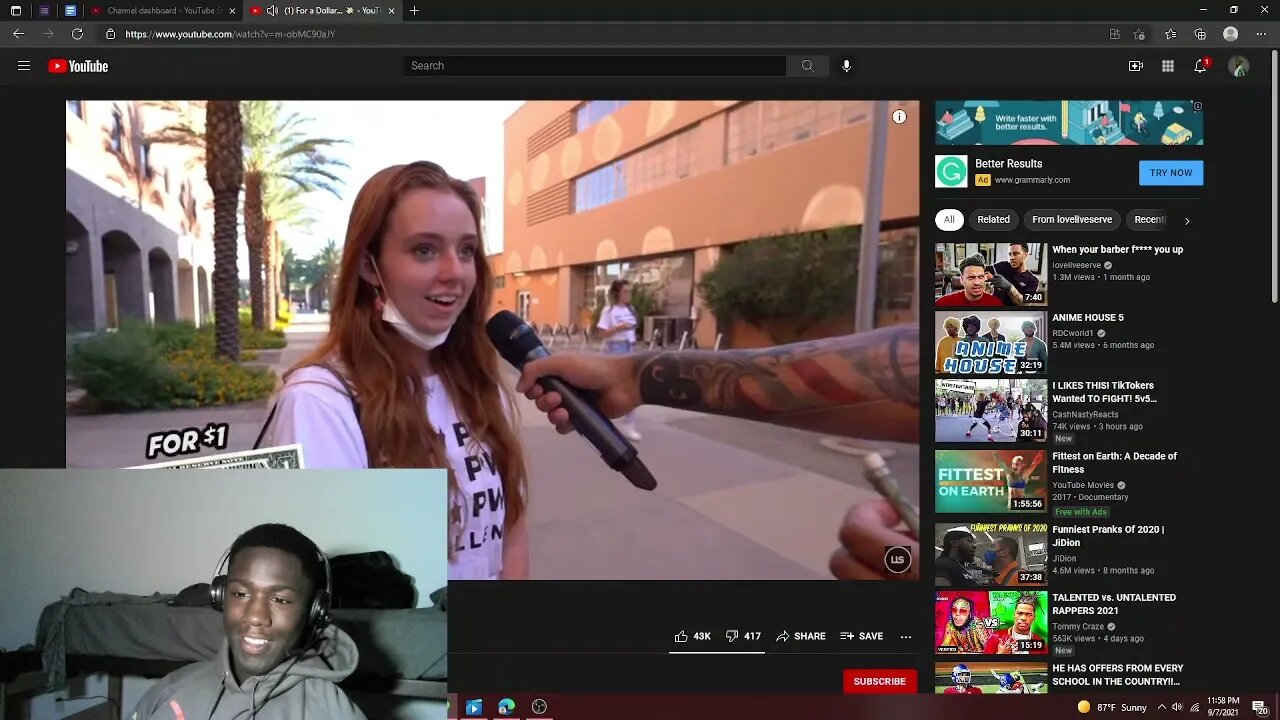Reload the page with the refresh icon
The width and height of the screenshot is (1280, 720).
click(x=77, y=34)
